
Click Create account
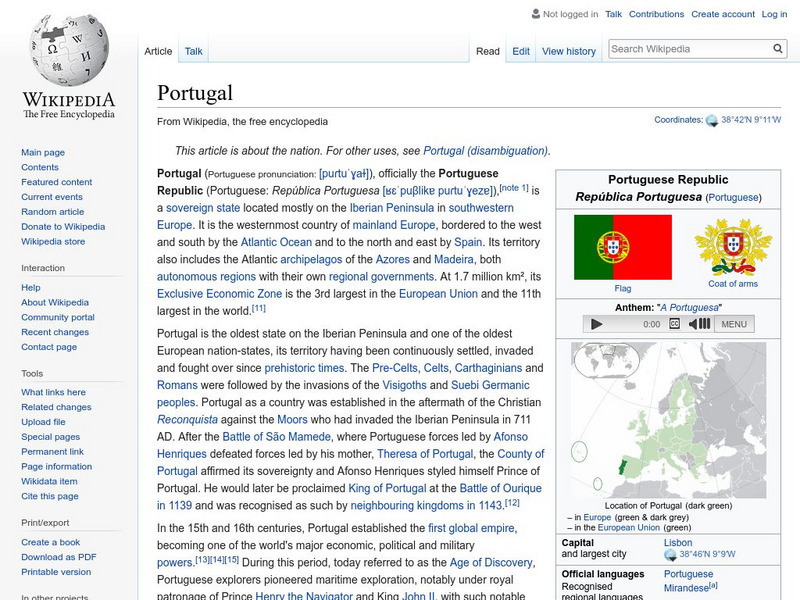point(723,14)
